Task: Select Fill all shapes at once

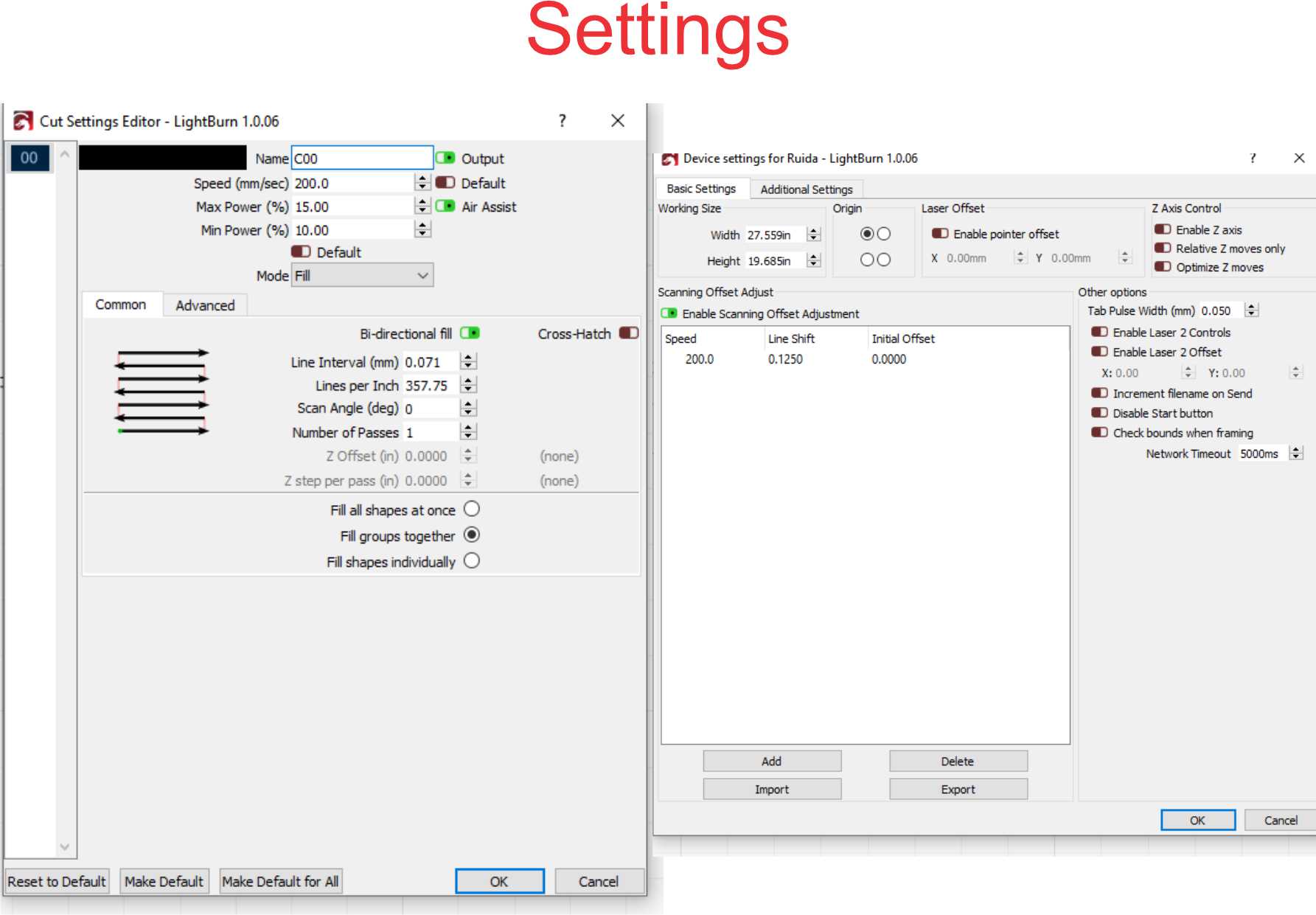Action: [471, 509]
